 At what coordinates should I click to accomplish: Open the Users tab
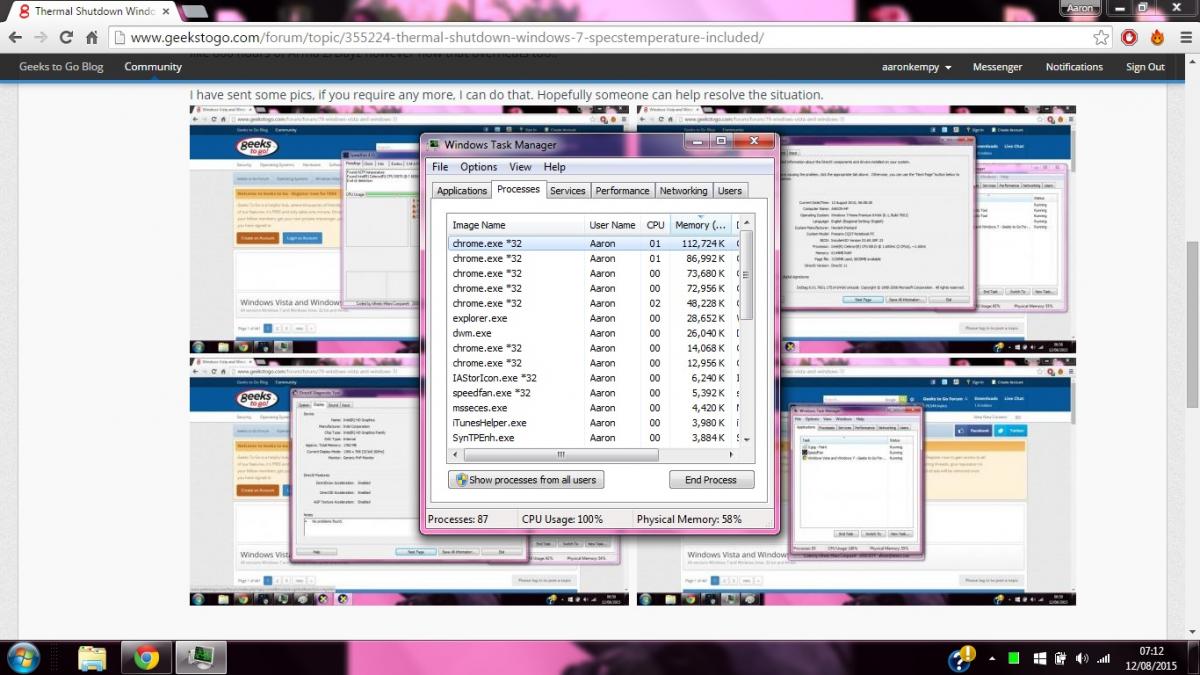pyautogui.click(x=730, y=191)
